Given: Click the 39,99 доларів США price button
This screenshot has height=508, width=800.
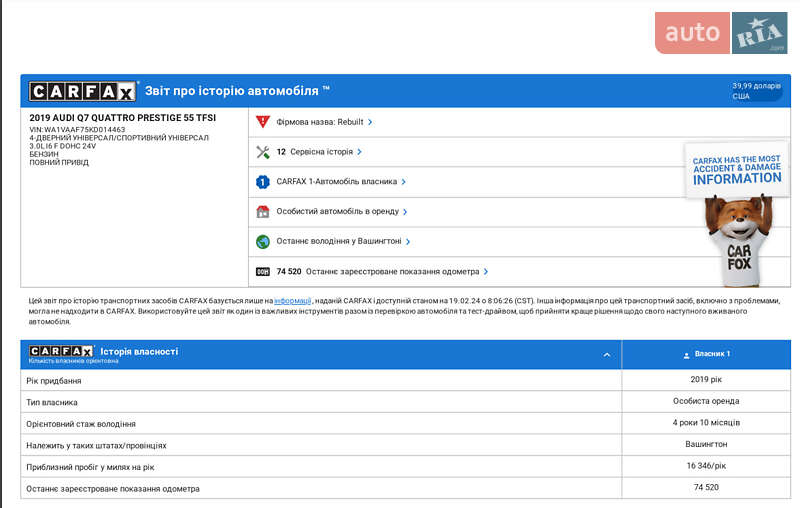Looking at the screenshot, I should tap(757, 91).
